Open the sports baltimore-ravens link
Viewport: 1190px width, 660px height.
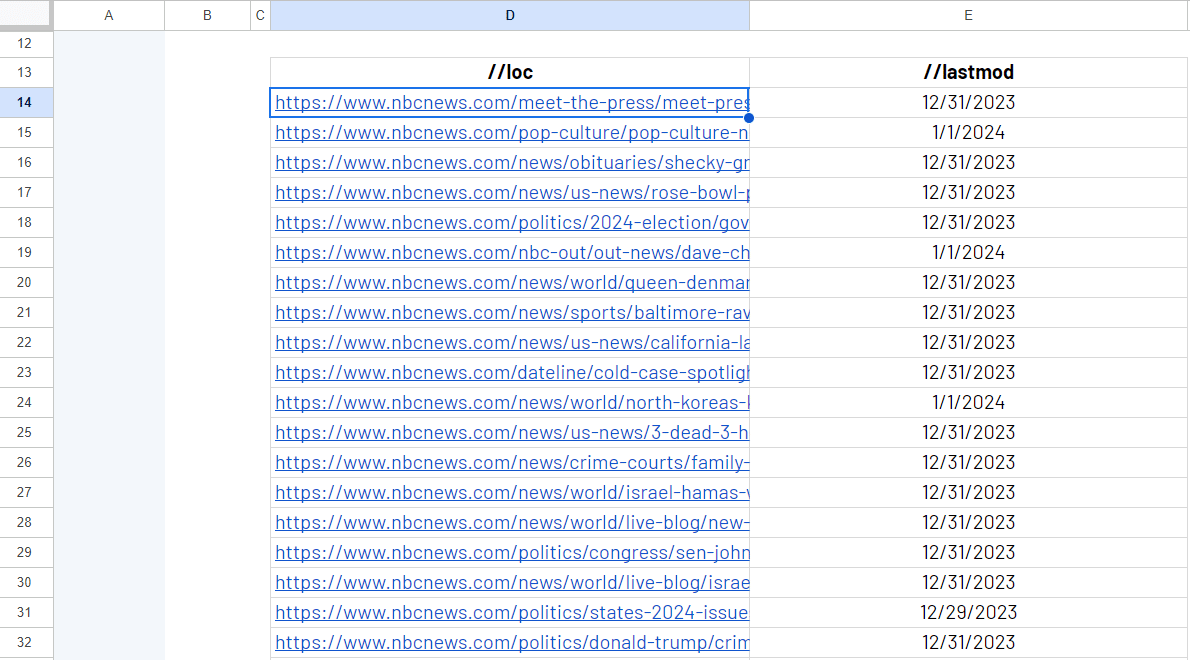(511, 313)
